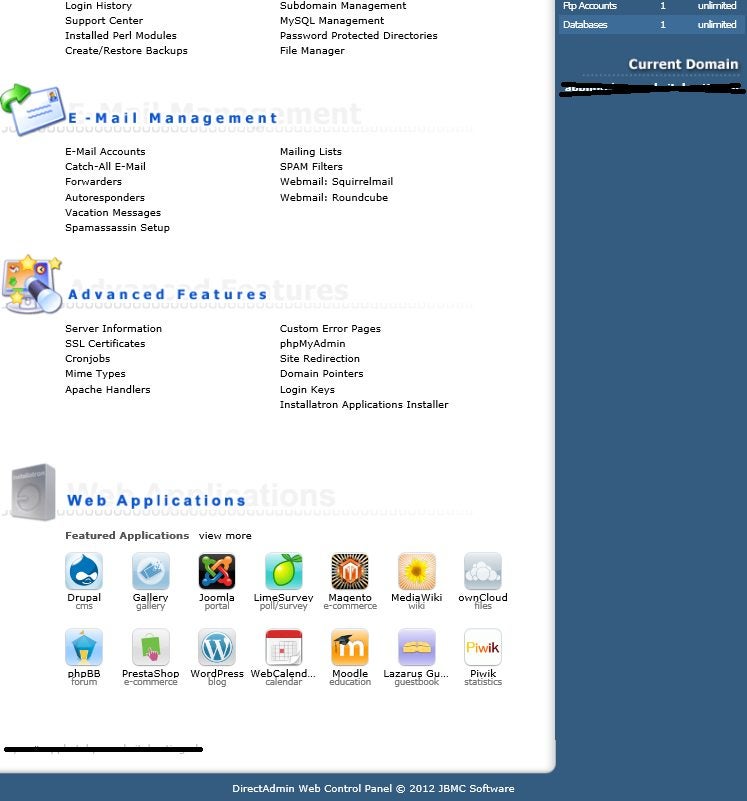
Task: Open the ownCloud files icon
Action: (x=483, y=571)
